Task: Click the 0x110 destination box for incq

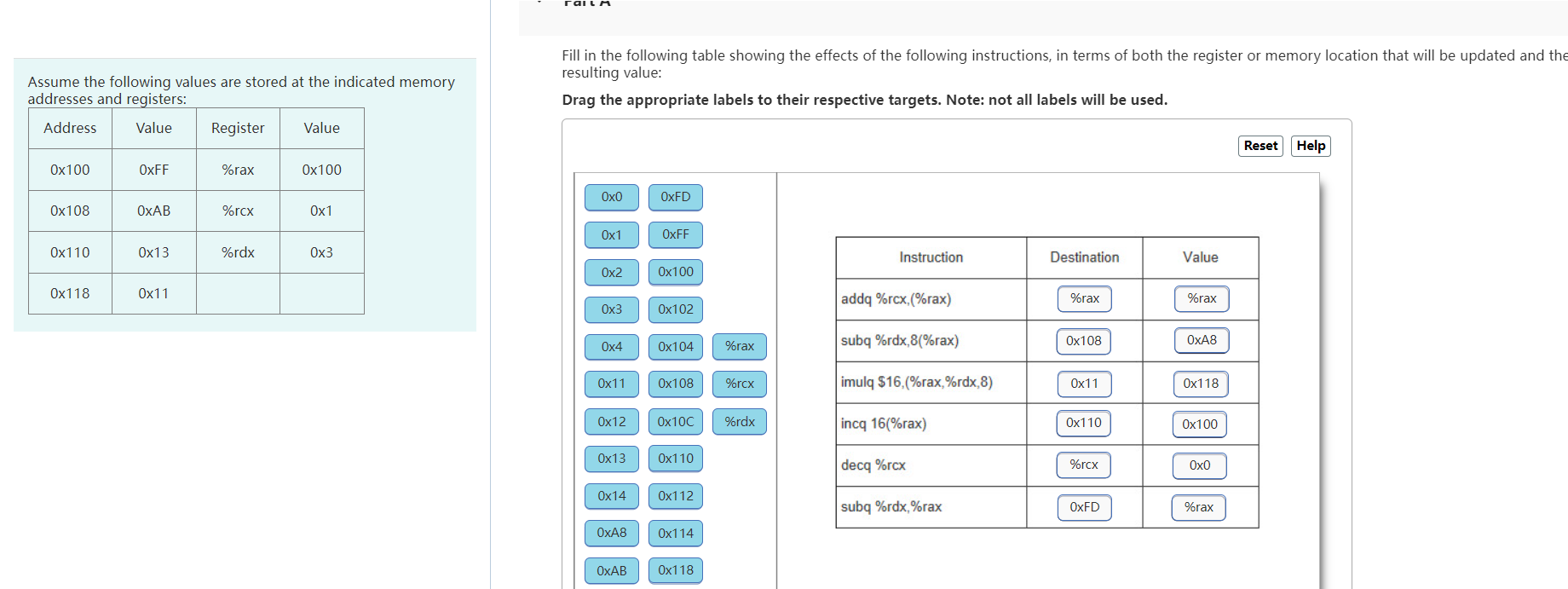Action: pos(1083,423)
